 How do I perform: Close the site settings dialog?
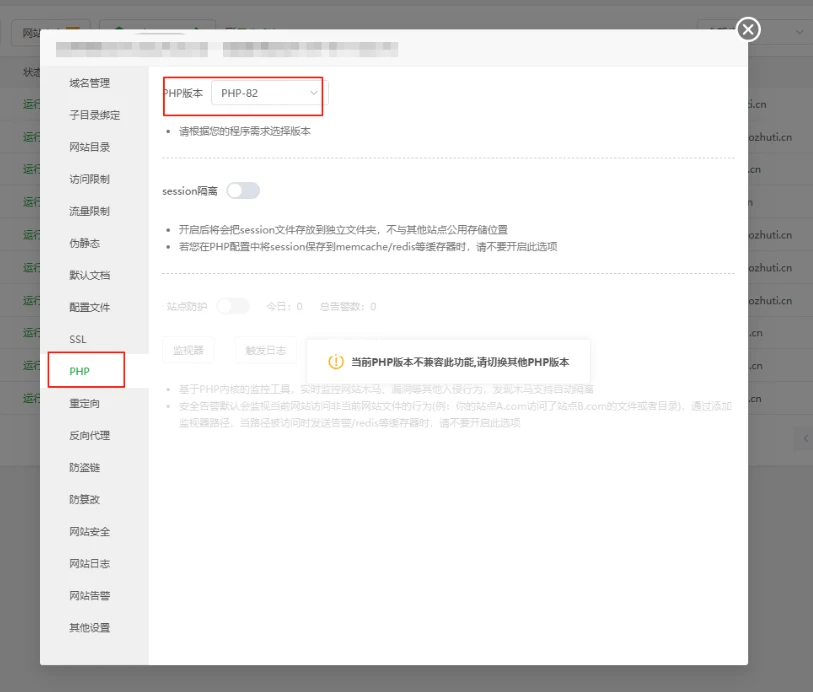point(747,30)
